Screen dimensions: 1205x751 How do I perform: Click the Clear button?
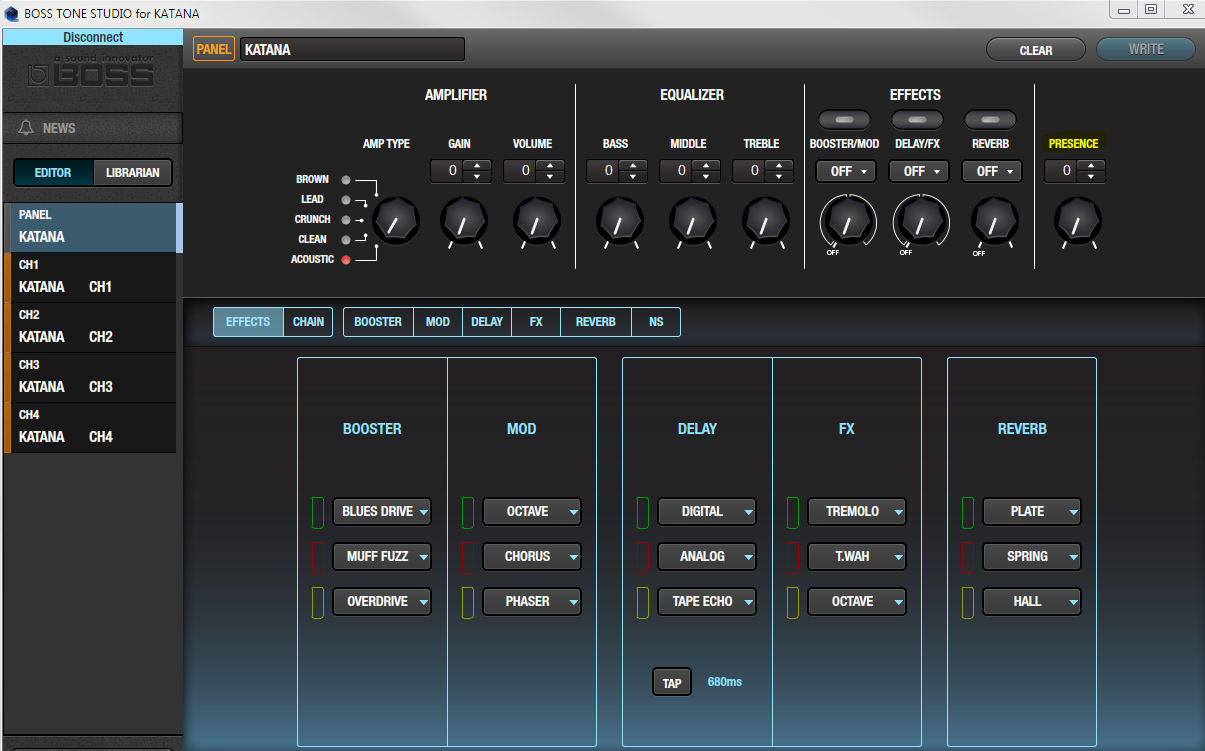(1036, 50)
